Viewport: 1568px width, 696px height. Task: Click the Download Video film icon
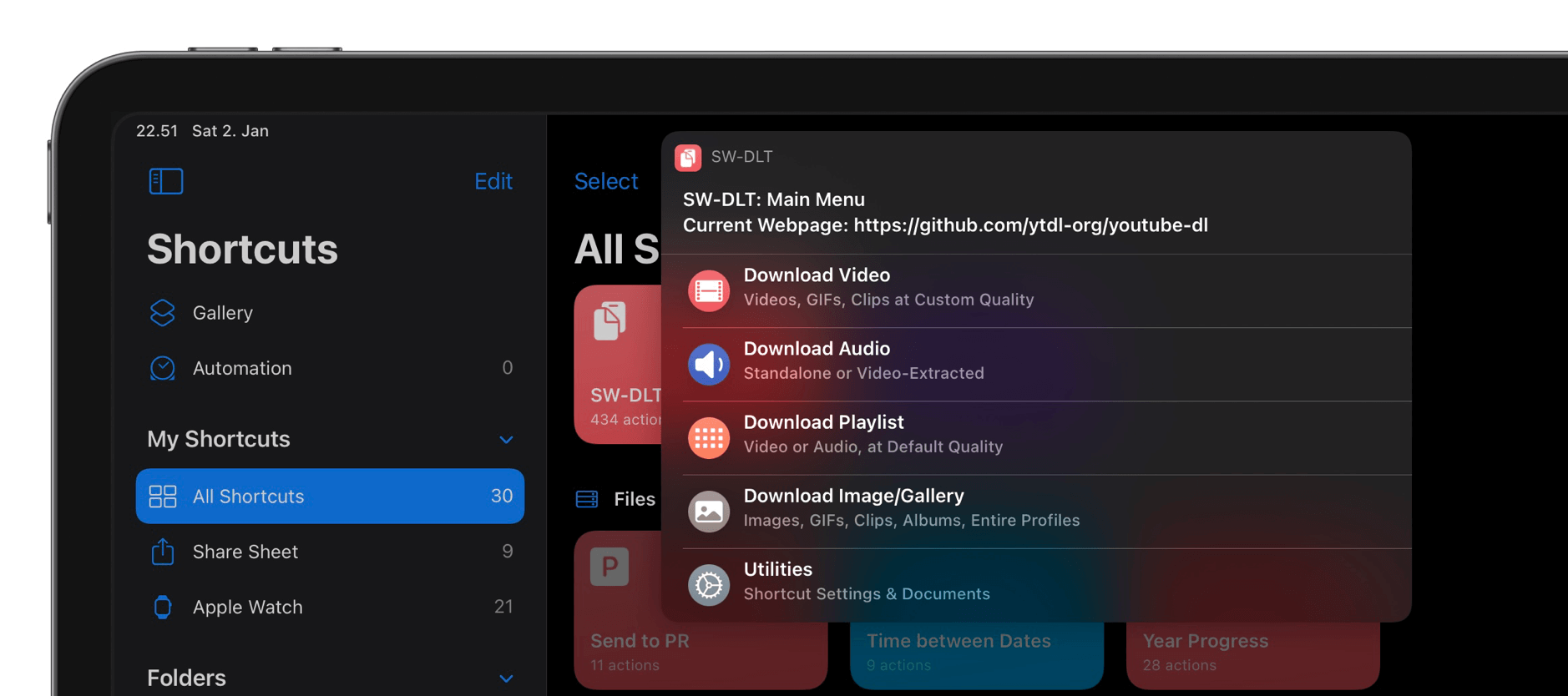click(x=708, y=290)
